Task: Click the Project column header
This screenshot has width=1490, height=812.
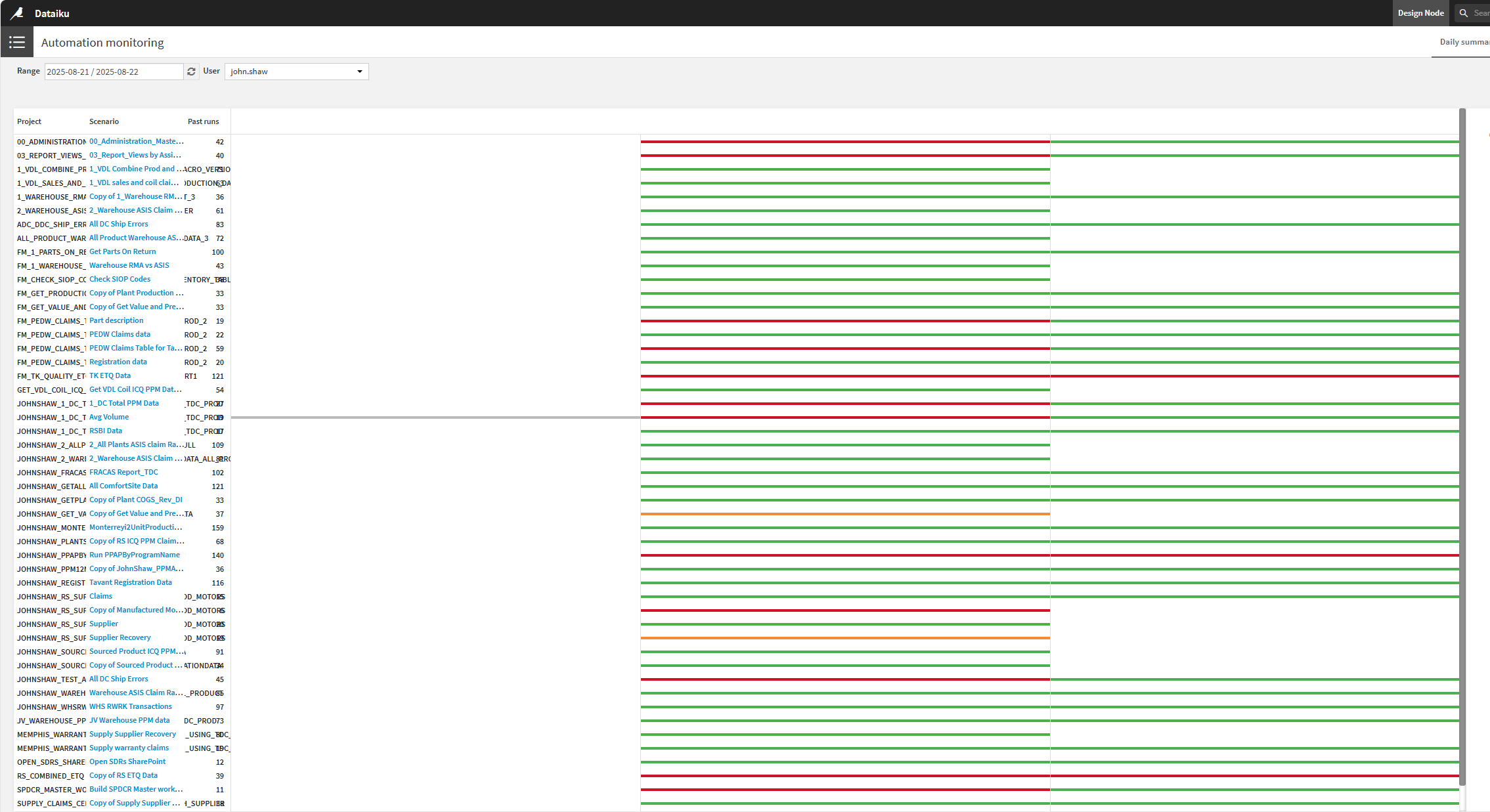Action: 29,121
